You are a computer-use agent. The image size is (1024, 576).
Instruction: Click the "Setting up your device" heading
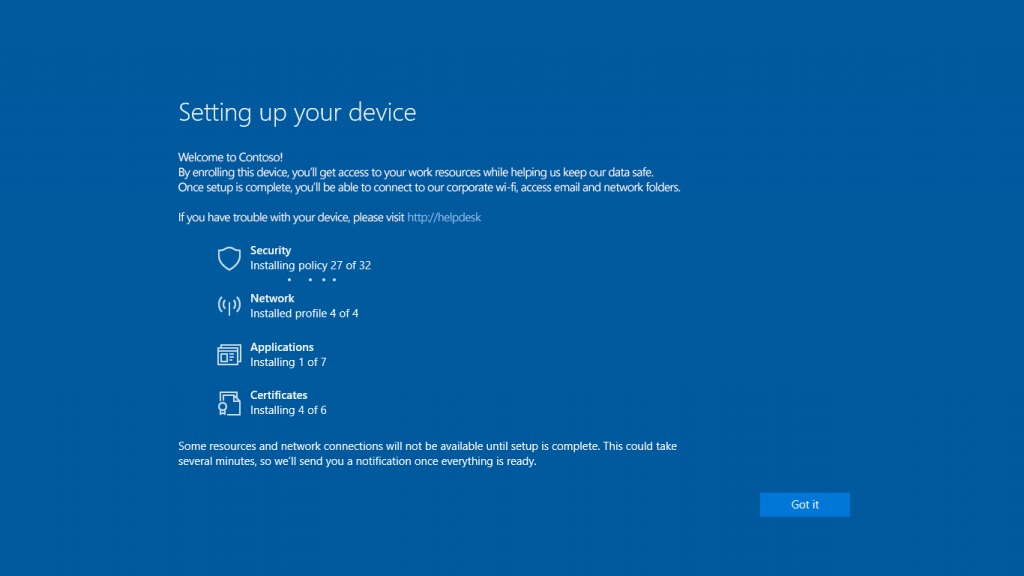(x=297, y=112)
